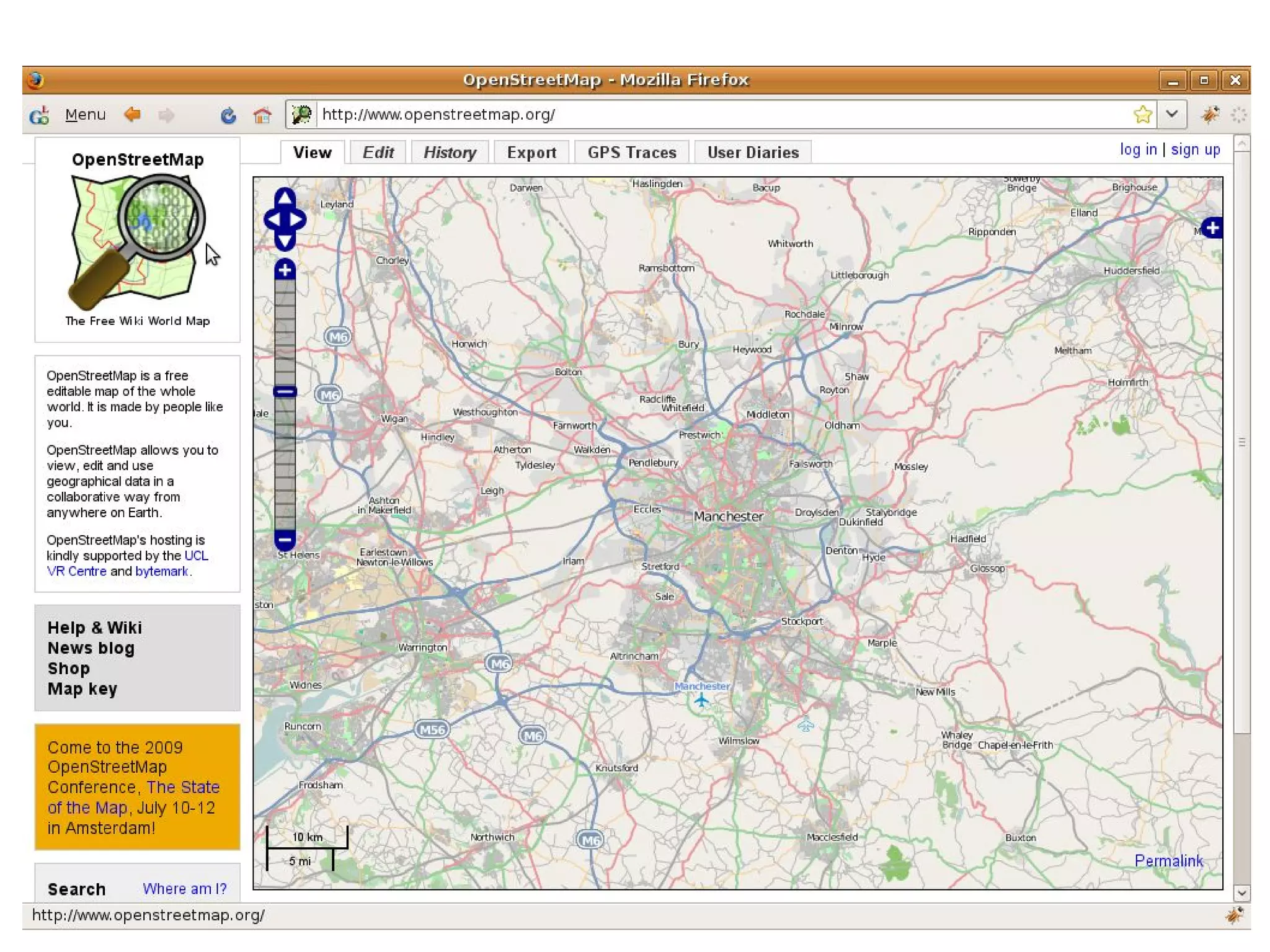1270x952 pixels.
Task: Open the URL history dropdown arrow
Action: coord(1171,115)
